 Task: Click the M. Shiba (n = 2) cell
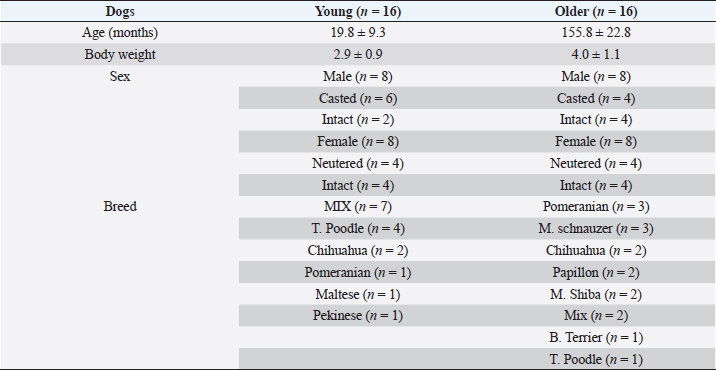[596, 294]
